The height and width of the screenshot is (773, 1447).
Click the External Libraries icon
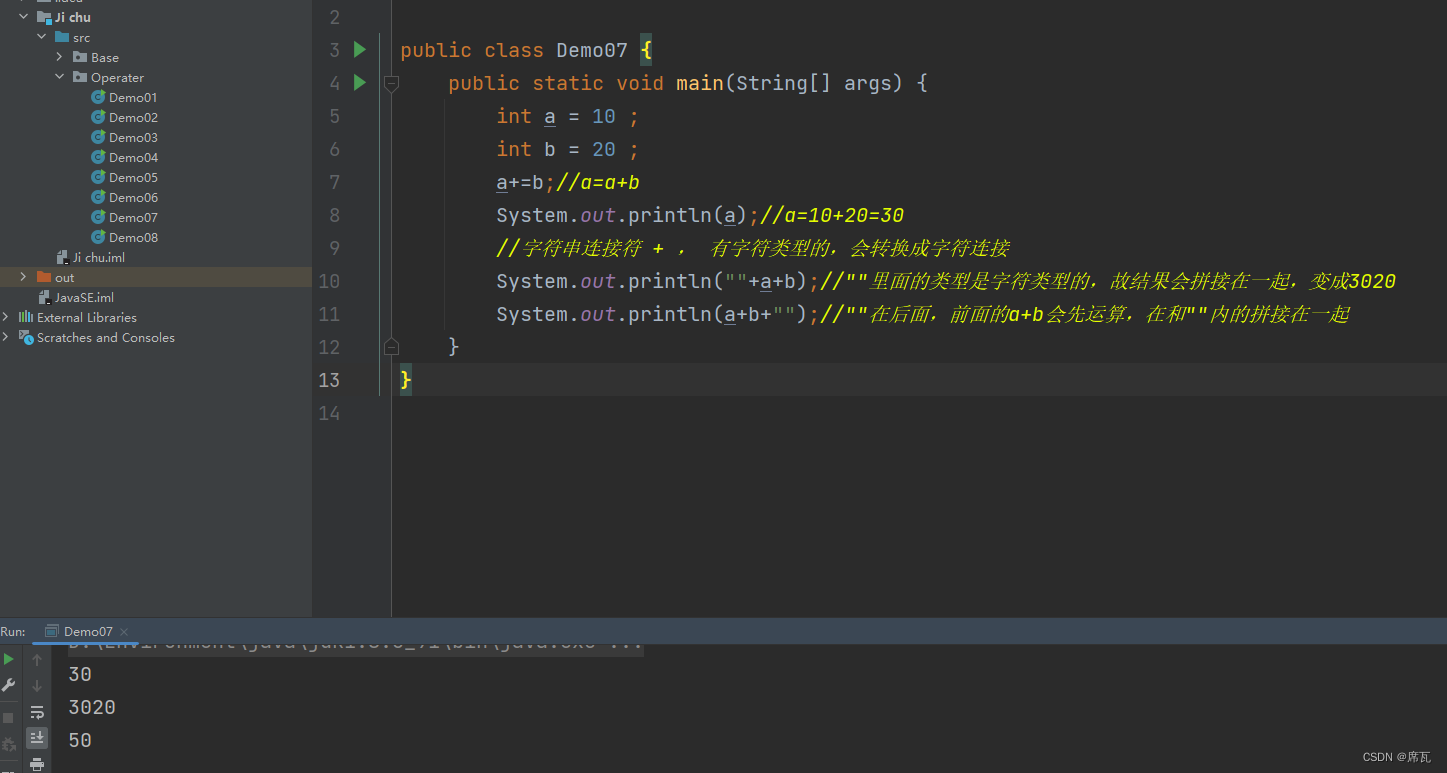tap(26, 317)
